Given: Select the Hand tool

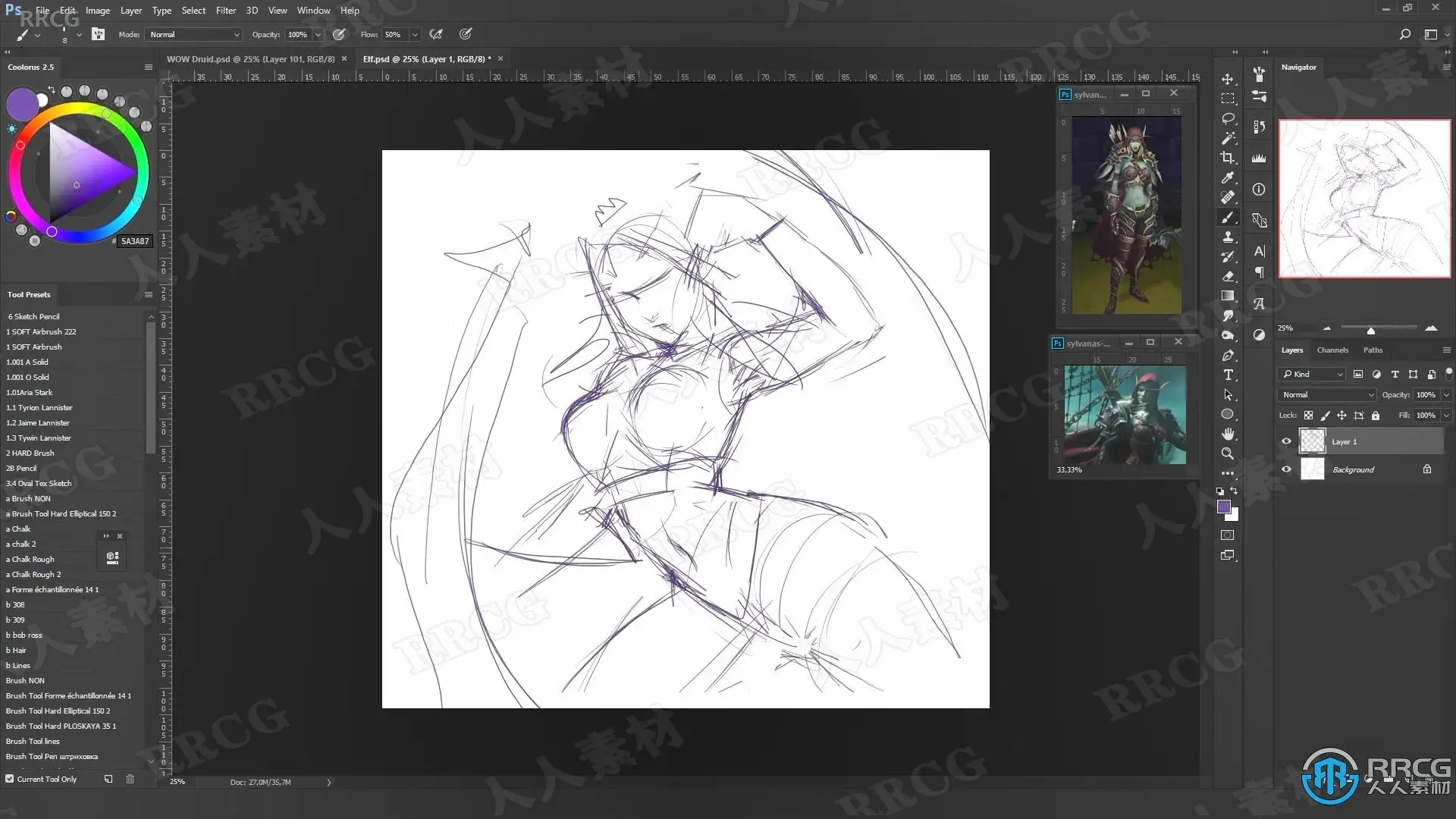Looking at the screenshot, I should click(1228, 434).
